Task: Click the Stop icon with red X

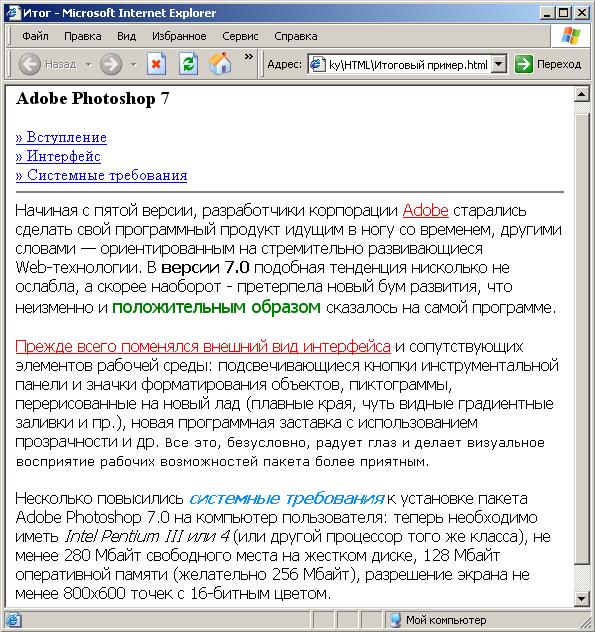Action: tap(156, 64)
